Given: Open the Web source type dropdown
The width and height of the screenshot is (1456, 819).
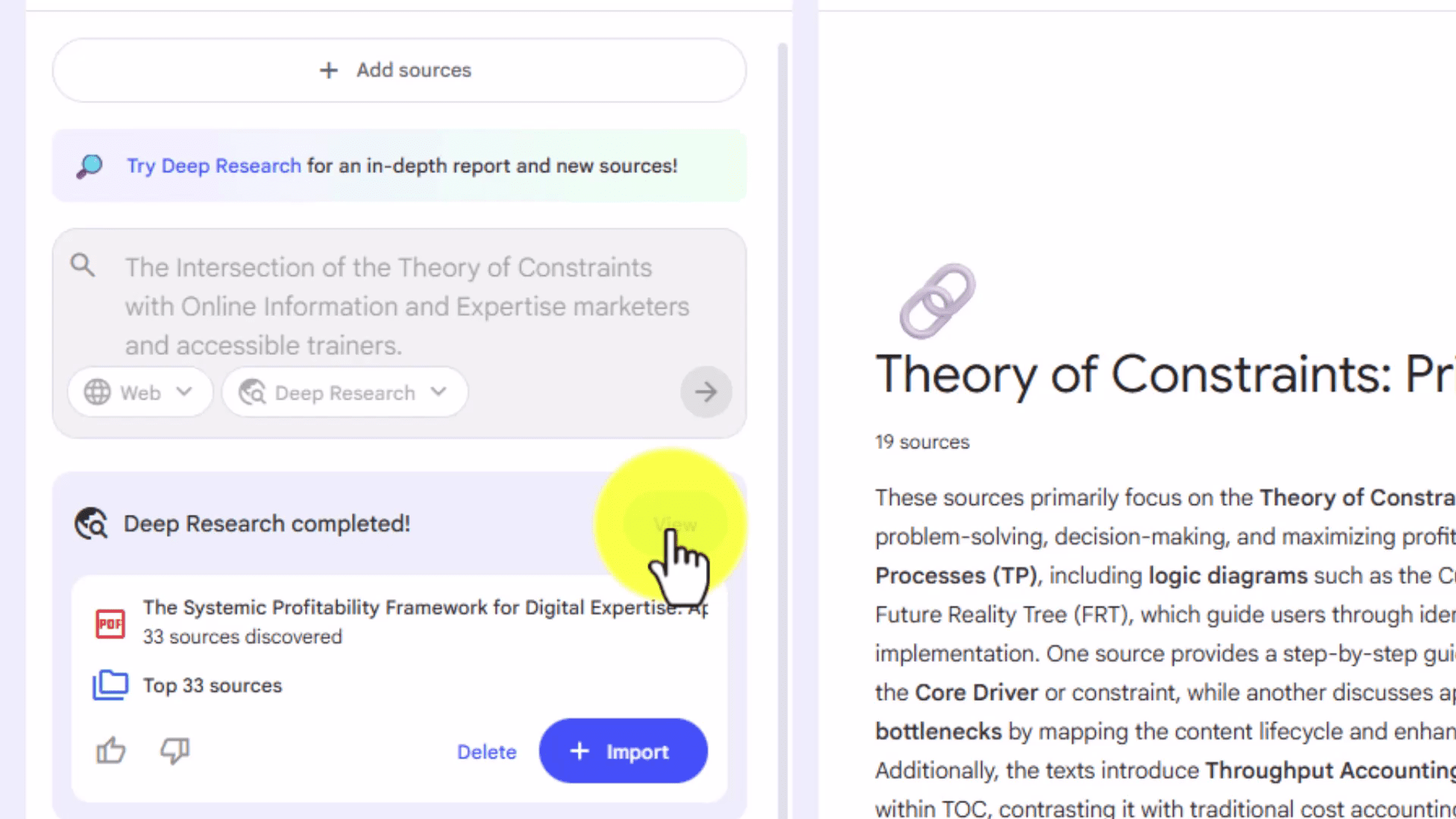Looking at the screenshot, I should 140,392.
